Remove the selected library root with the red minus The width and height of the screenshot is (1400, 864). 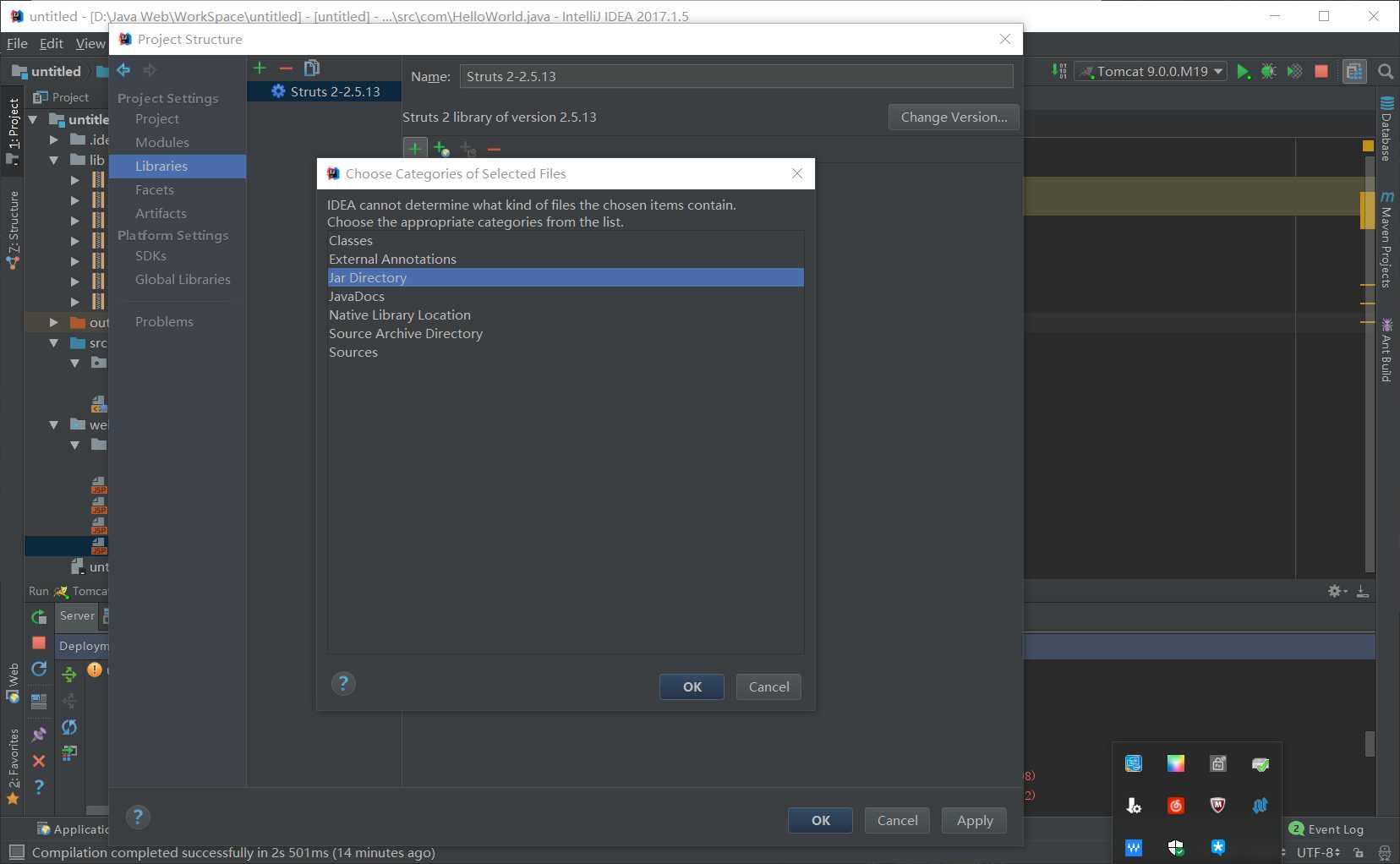click(494, 149)
